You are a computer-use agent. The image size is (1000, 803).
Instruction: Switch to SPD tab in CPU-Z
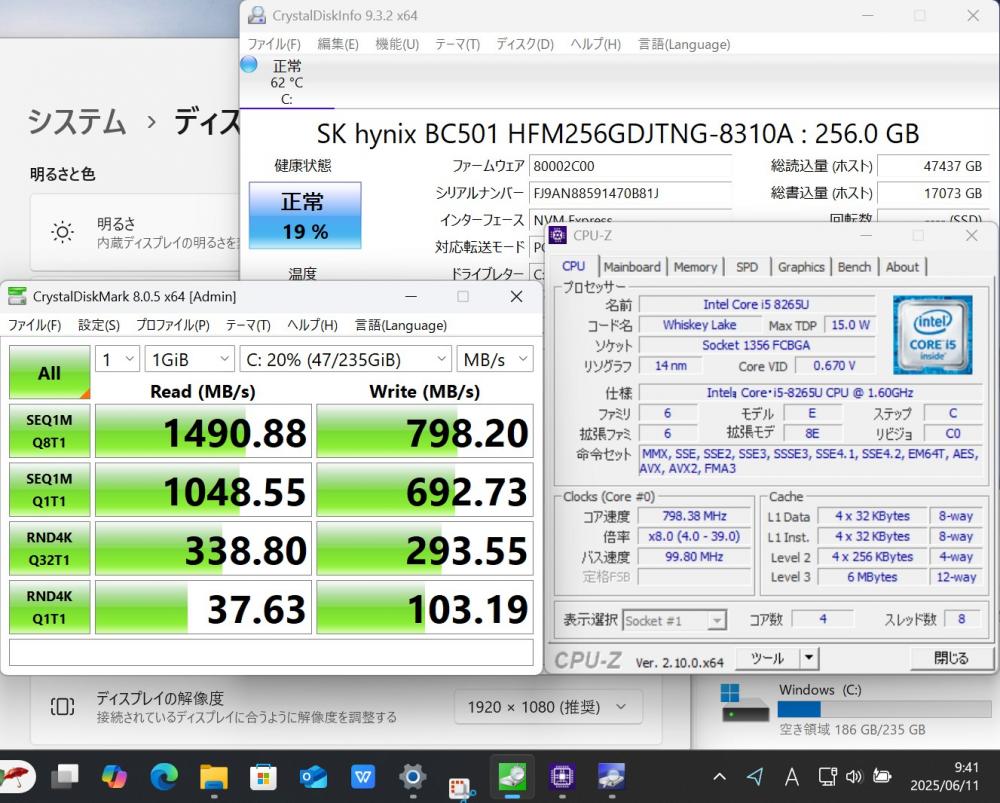pyautogui.click(x=747, y=267)
